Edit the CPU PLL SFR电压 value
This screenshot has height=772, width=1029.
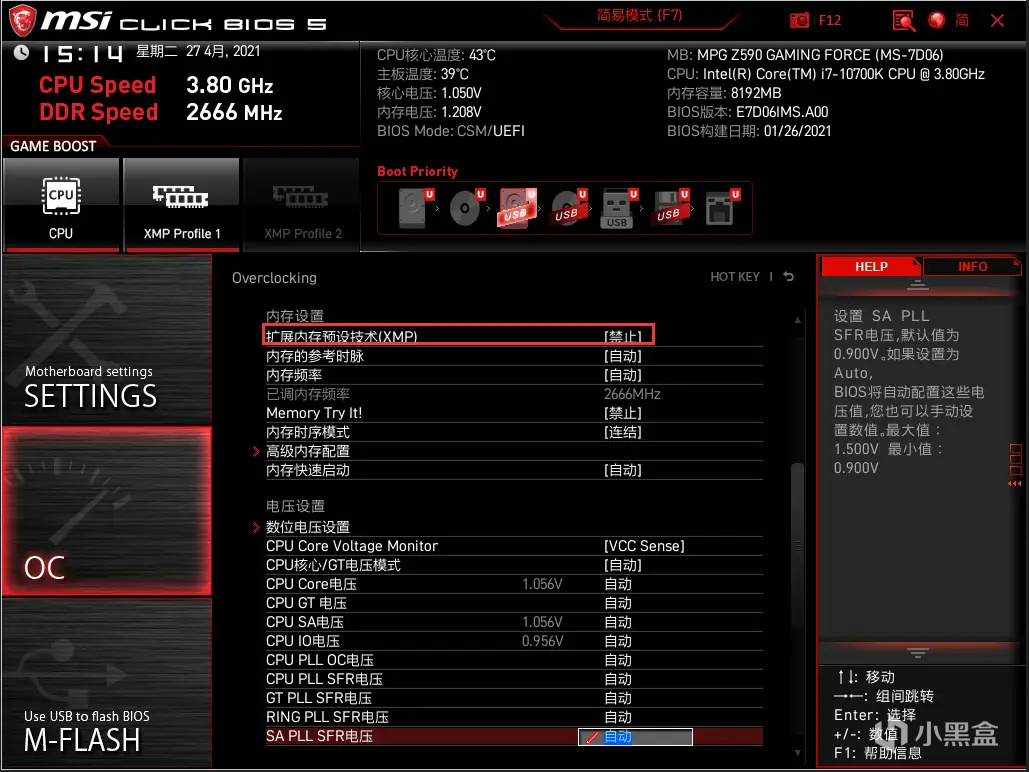point(514,679)
